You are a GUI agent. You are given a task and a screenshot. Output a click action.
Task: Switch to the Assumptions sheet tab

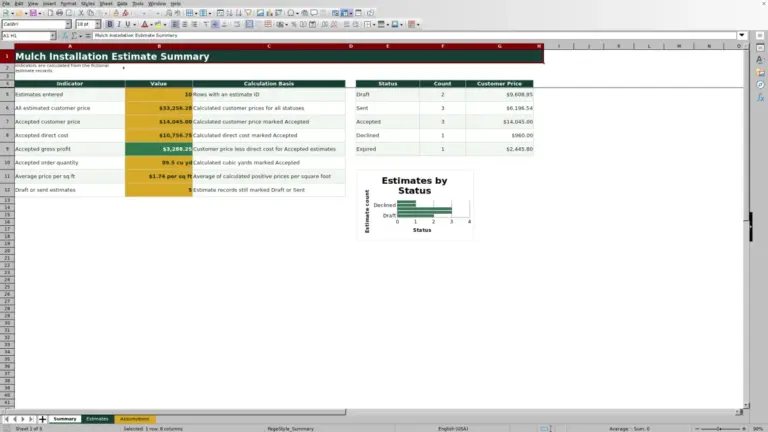(x=134, y=419)
